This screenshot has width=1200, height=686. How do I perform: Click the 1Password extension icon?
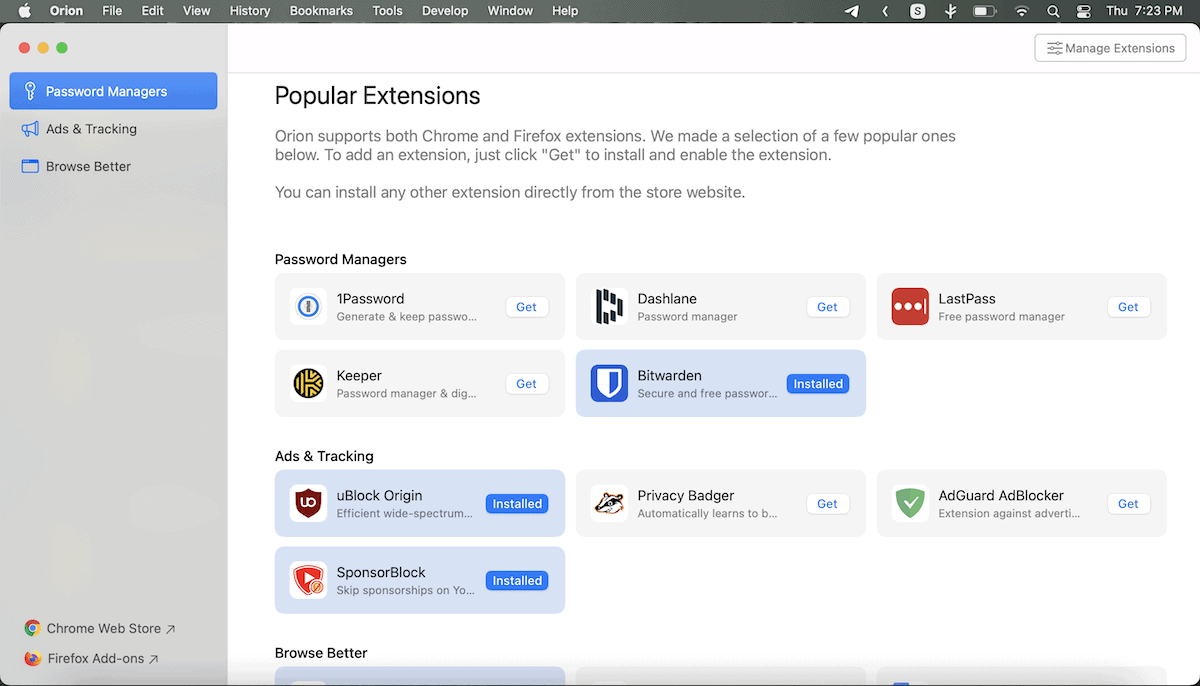308,307
